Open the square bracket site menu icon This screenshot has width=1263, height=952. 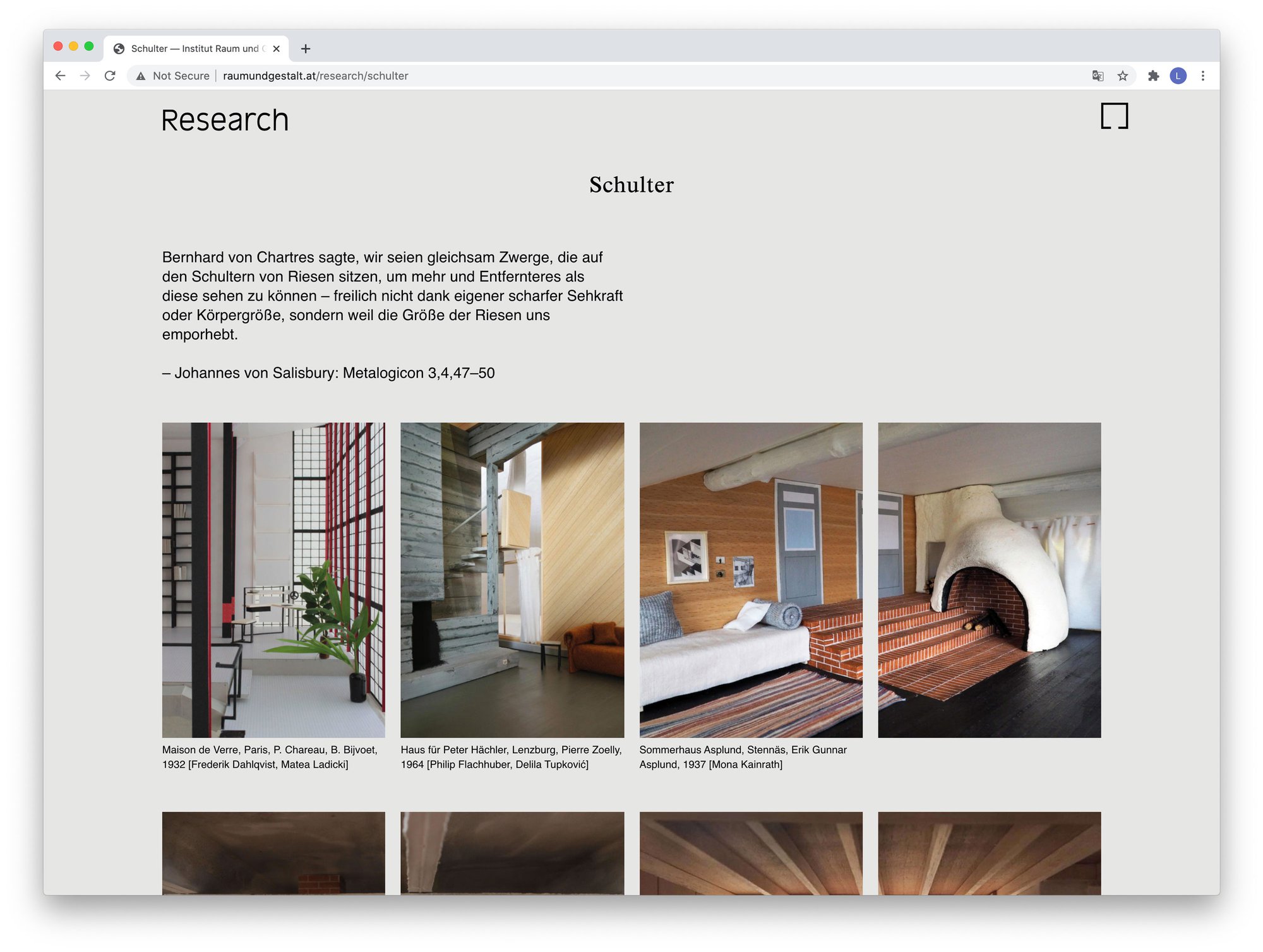[x=1115, y=116]
